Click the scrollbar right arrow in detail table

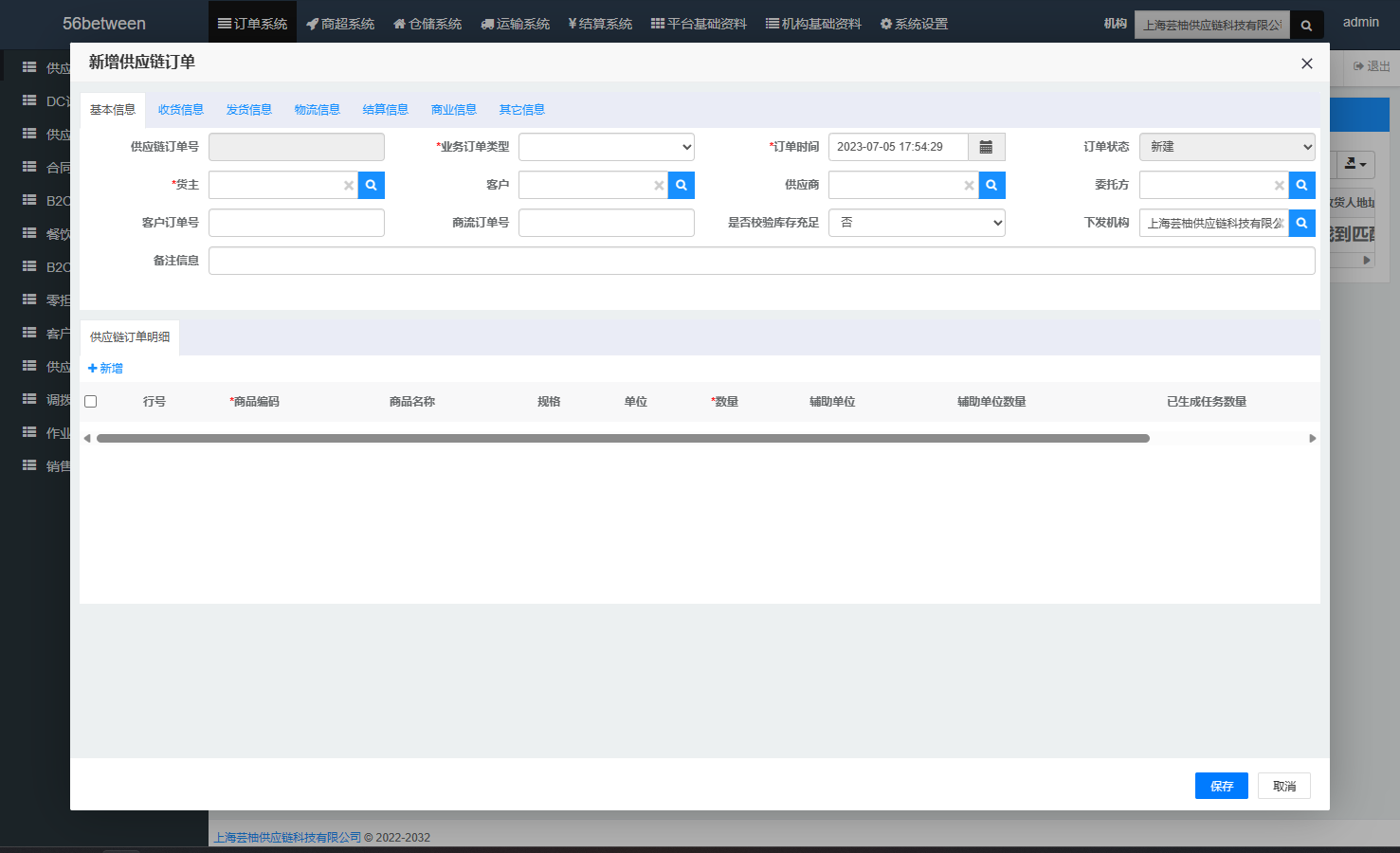pyautogui.click(x=1313, y=438)
